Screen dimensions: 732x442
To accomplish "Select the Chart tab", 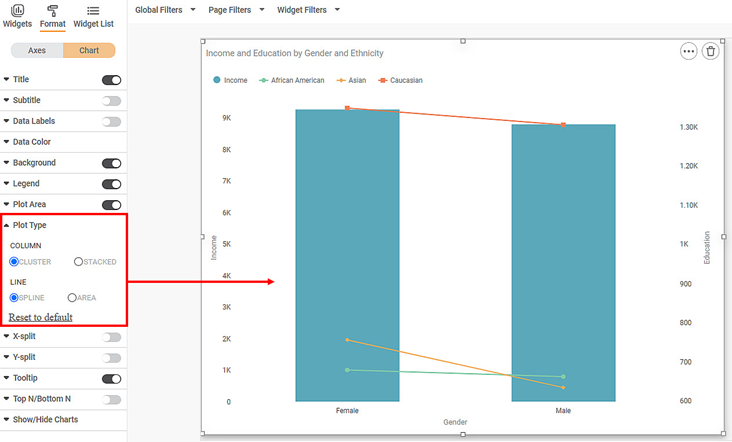I will coord(89,50).
